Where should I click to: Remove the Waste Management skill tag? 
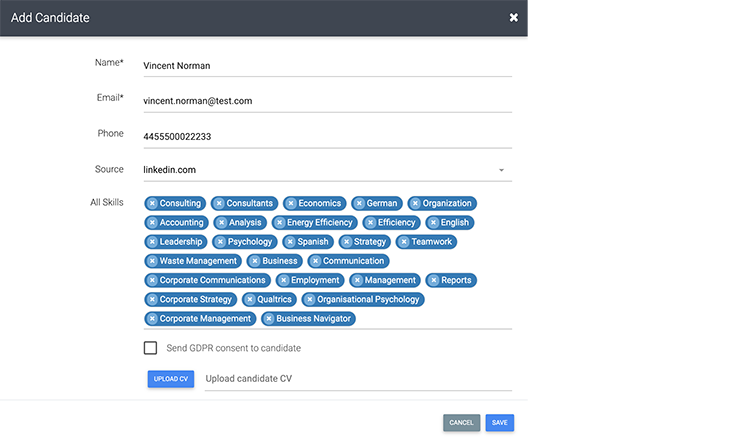tap(152, 261)
